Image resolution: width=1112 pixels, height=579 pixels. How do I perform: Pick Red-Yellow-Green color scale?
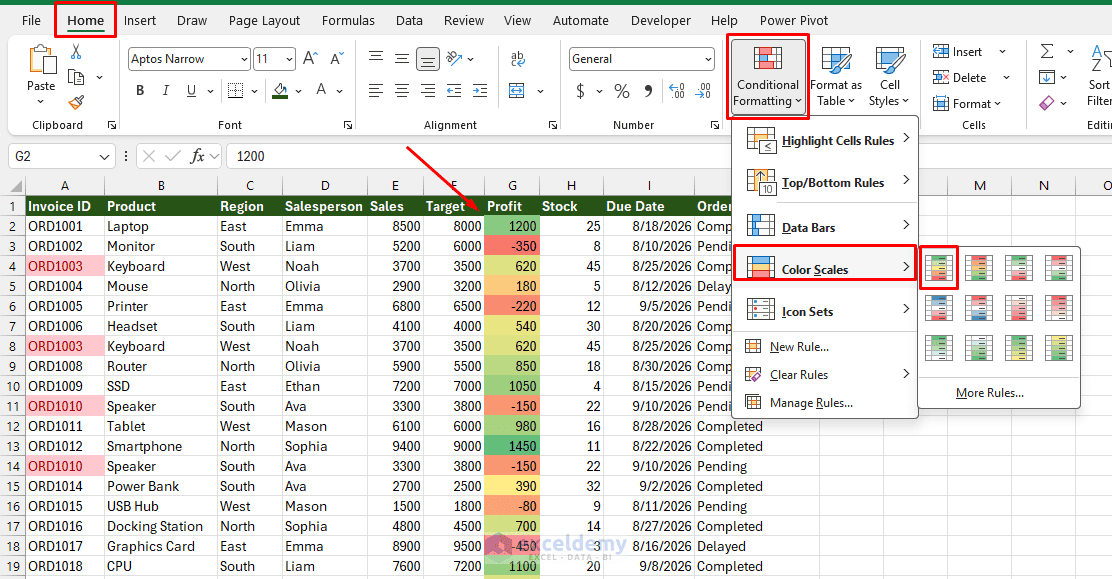(x=978, y=268)
